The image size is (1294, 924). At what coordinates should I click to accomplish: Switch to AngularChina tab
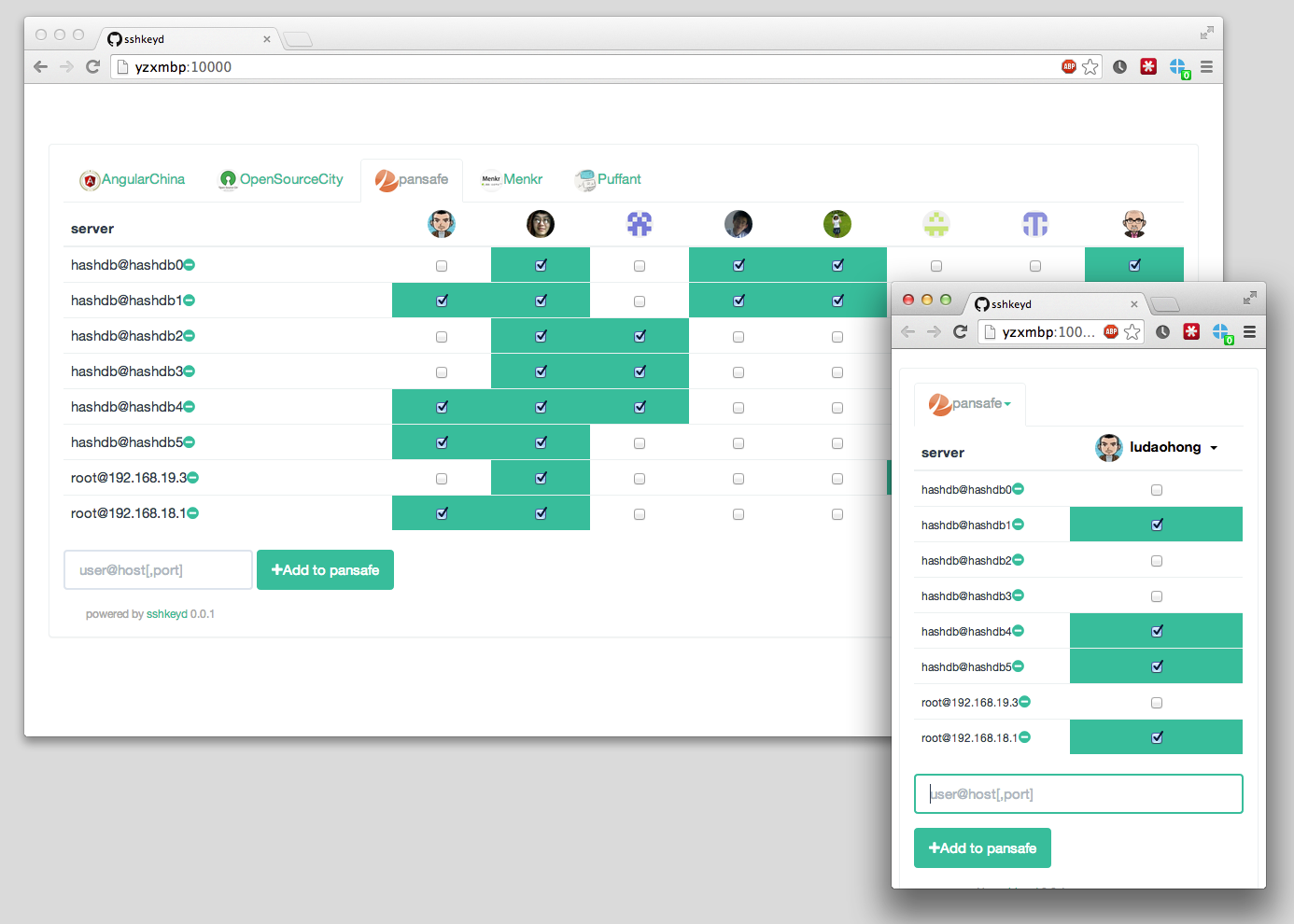[x=132, y=179]
